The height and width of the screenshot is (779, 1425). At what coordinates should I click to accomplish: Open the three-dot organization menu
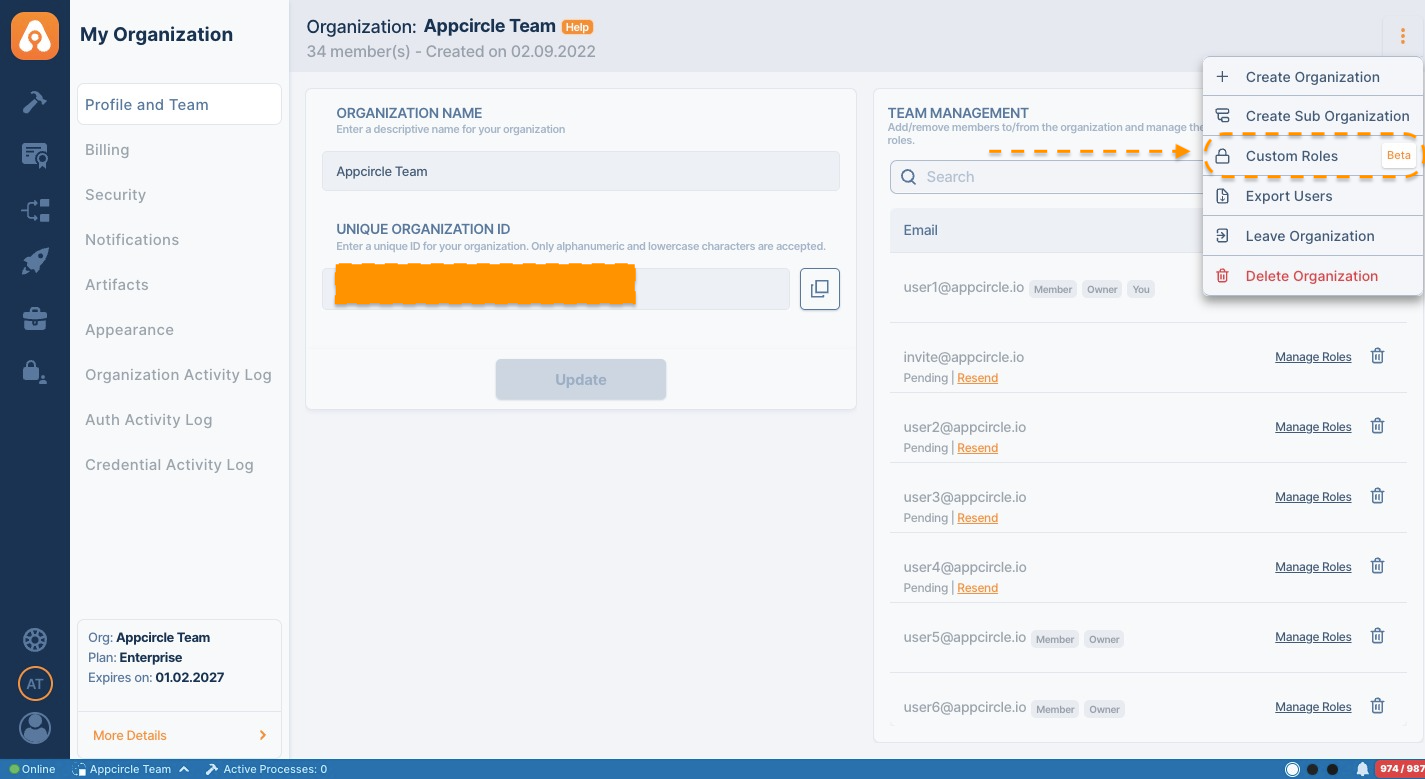pos(1403,37)
